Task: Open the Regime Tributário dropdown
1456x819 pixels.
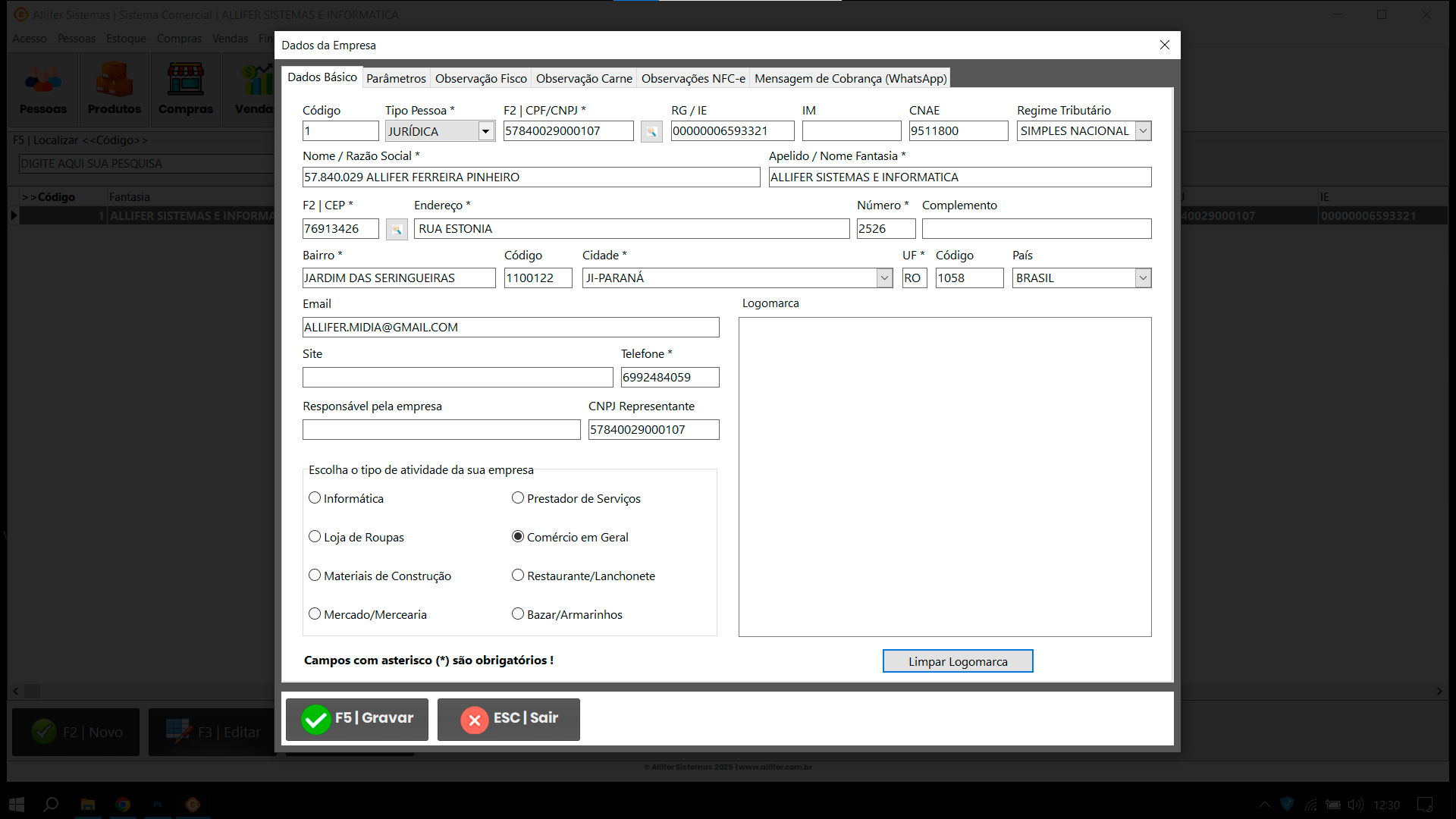Action: [x=1143, y=131]
